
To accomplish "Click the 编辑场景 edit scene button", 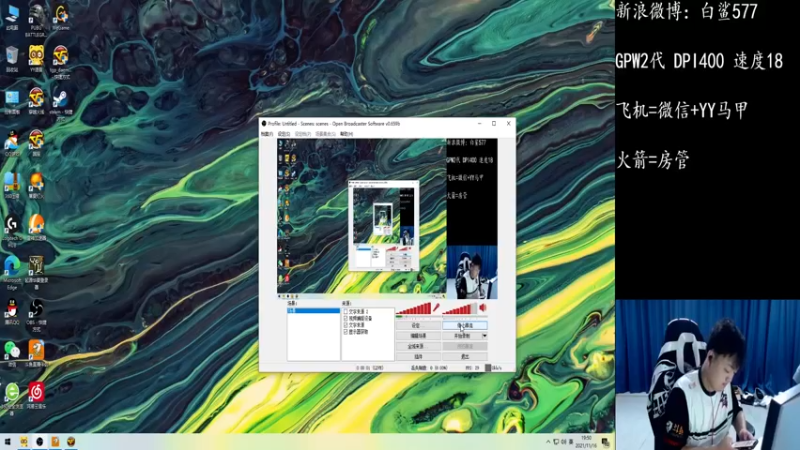I will [x=418, y=336].
